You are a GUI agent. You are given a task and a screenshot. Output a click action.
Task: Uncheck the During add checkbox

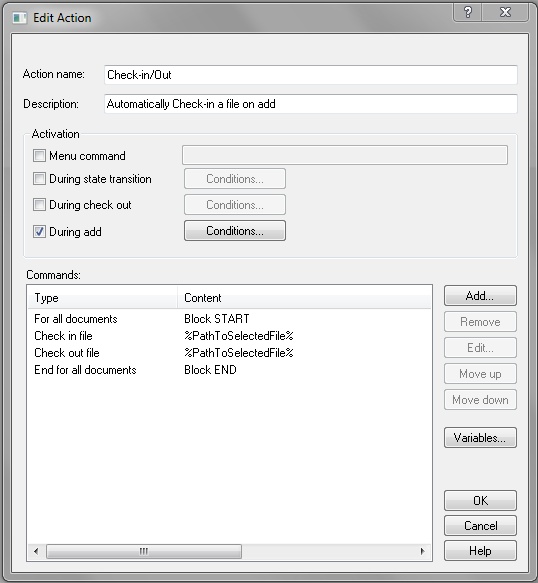click(39, 232)
